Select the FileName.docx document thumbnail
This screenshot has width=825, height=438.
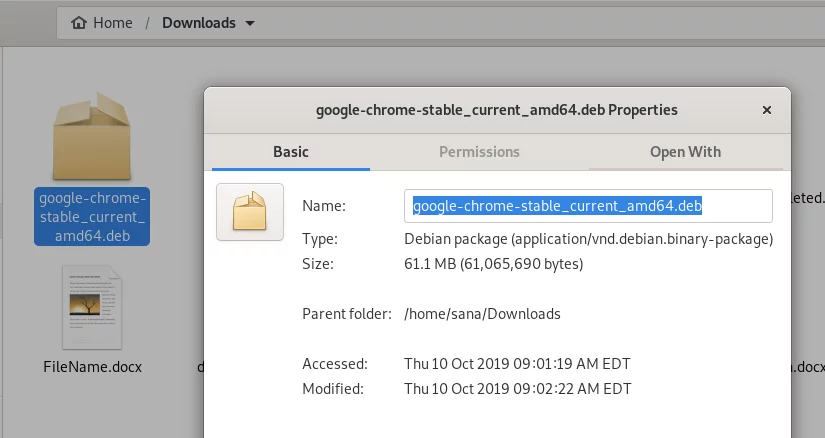pos(92,307)
